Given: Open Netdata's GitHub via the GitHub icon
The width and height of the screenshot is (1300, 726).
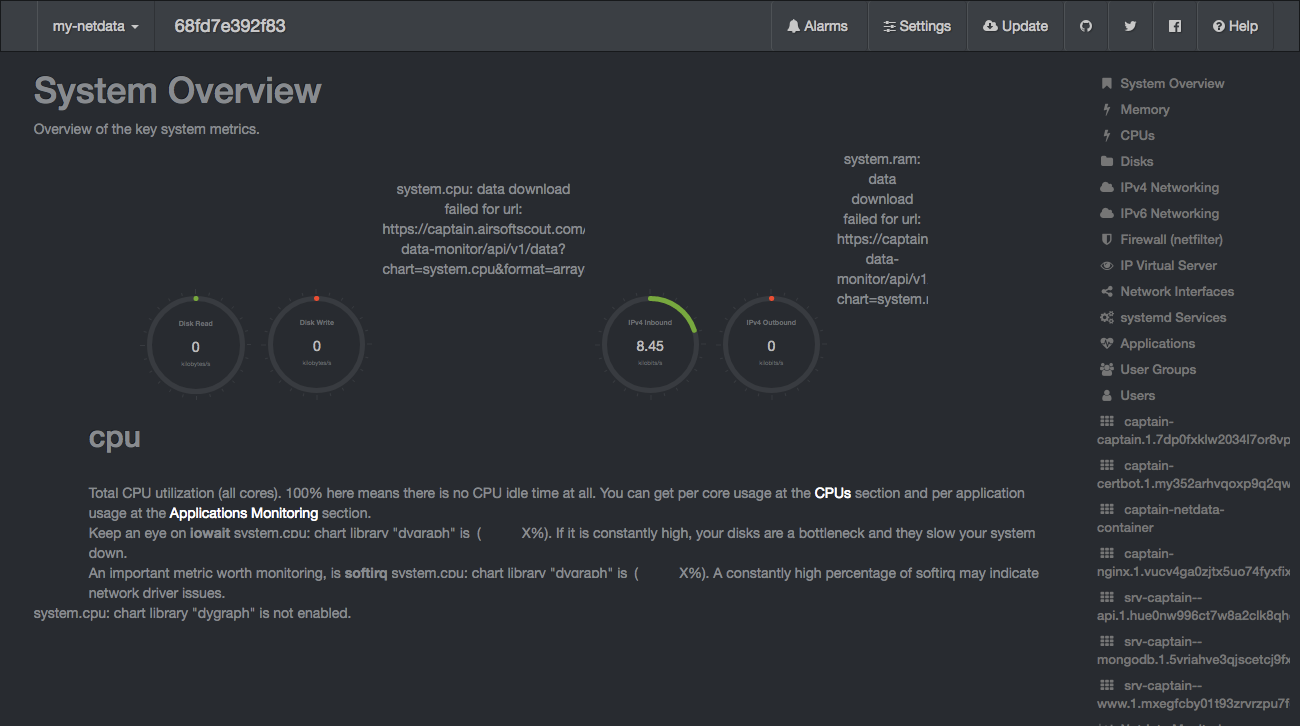Looking at the screenshot, I should pos(1086,25).
